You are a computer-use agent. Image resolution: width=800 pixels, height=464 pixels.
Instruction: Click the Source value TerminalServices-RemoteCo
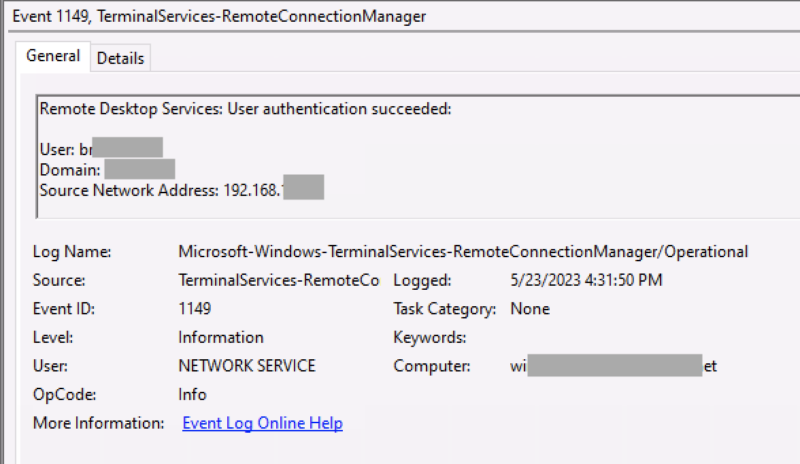click(x=279, y=280)
